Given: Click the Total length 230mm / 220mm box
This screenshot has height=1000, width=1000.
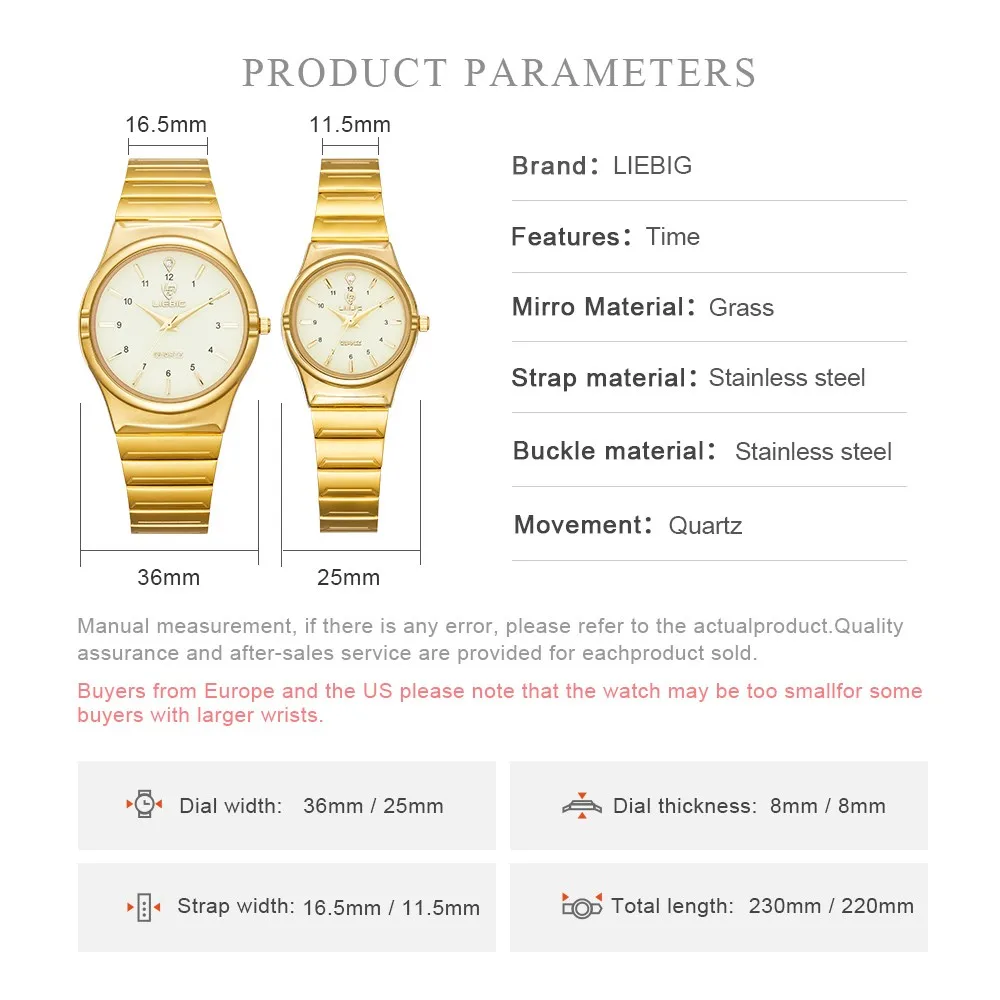Looking at the screenshot, I should [719, 907].
